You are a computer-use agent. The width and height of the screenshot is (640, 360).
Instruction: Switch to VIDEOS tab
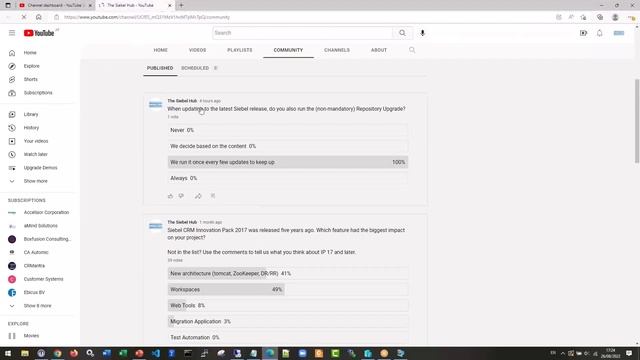coord(198,50)
